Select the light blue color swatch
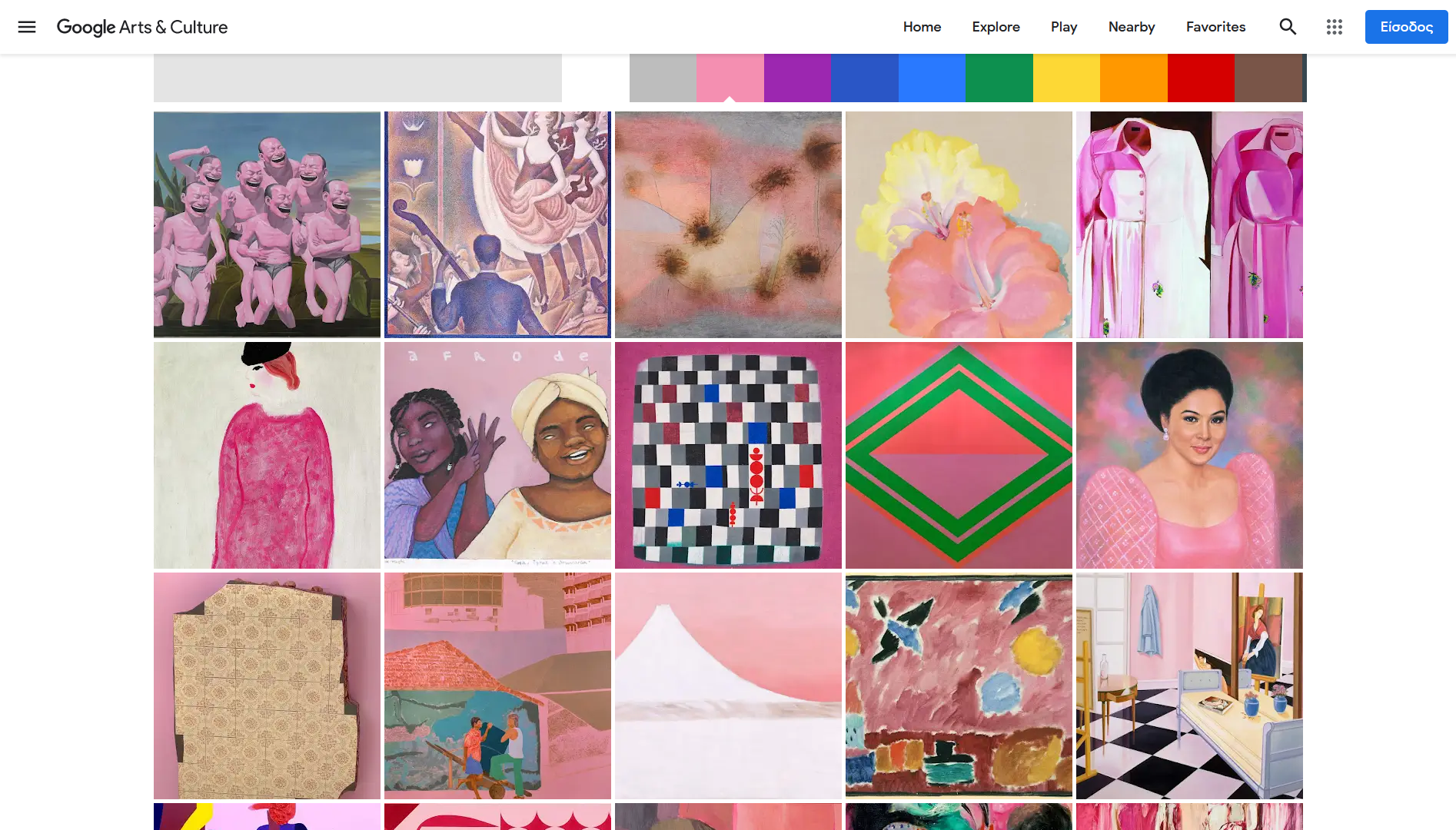Viewport: 1456px width, 830px height. [x=932, y=78]
